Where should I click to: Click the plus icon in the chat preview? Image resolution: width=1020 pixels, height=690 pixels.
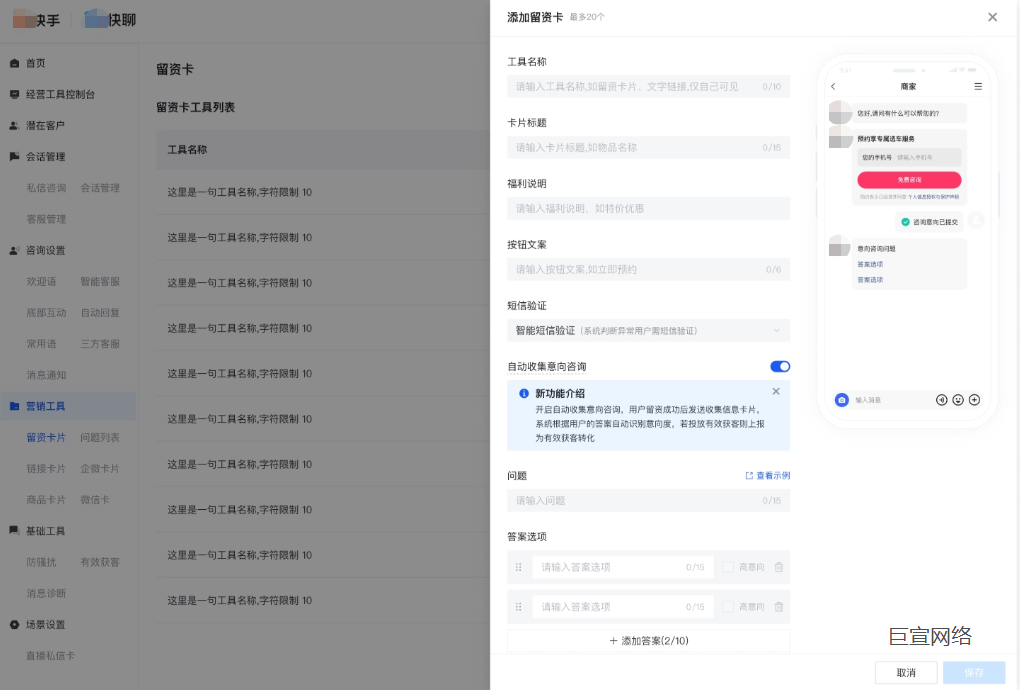click(x=974, y=399)
